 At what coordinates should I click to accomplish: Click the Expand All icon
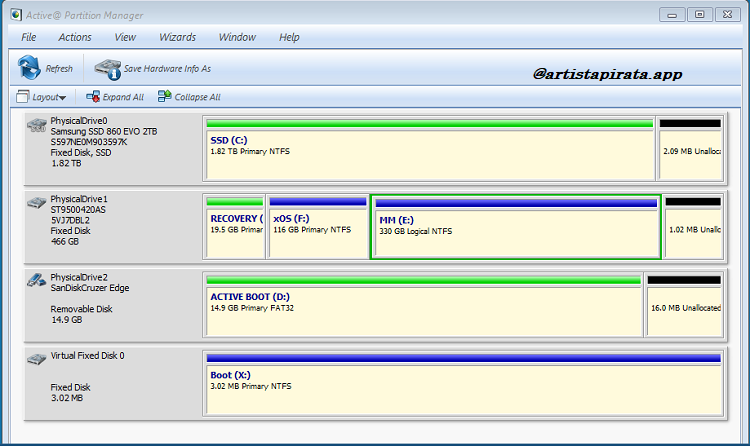[x=93, y=97]
